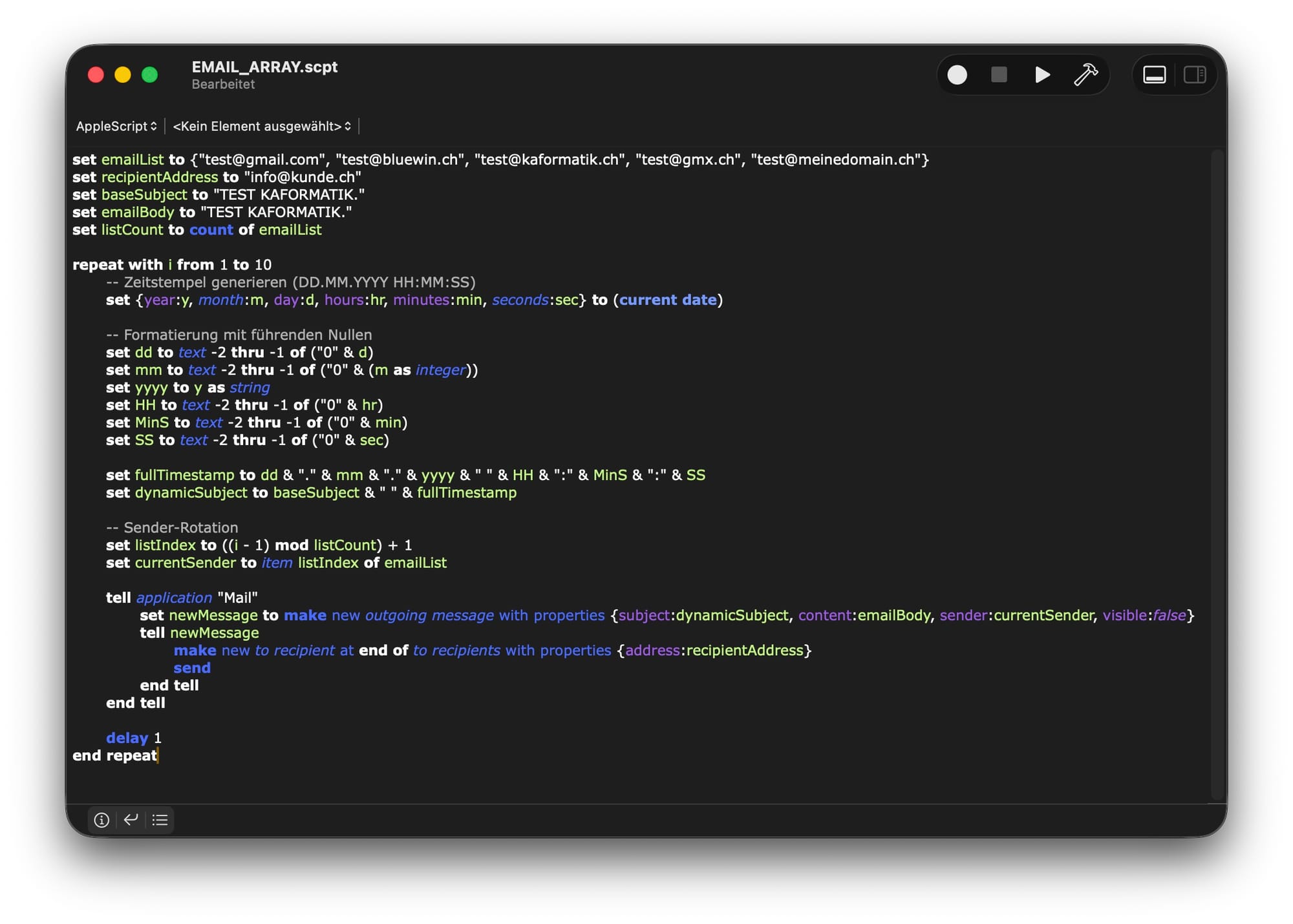This screenshot has width=1293, height=924.
Task: Run the script with the play button
Action: (1042, 75)
